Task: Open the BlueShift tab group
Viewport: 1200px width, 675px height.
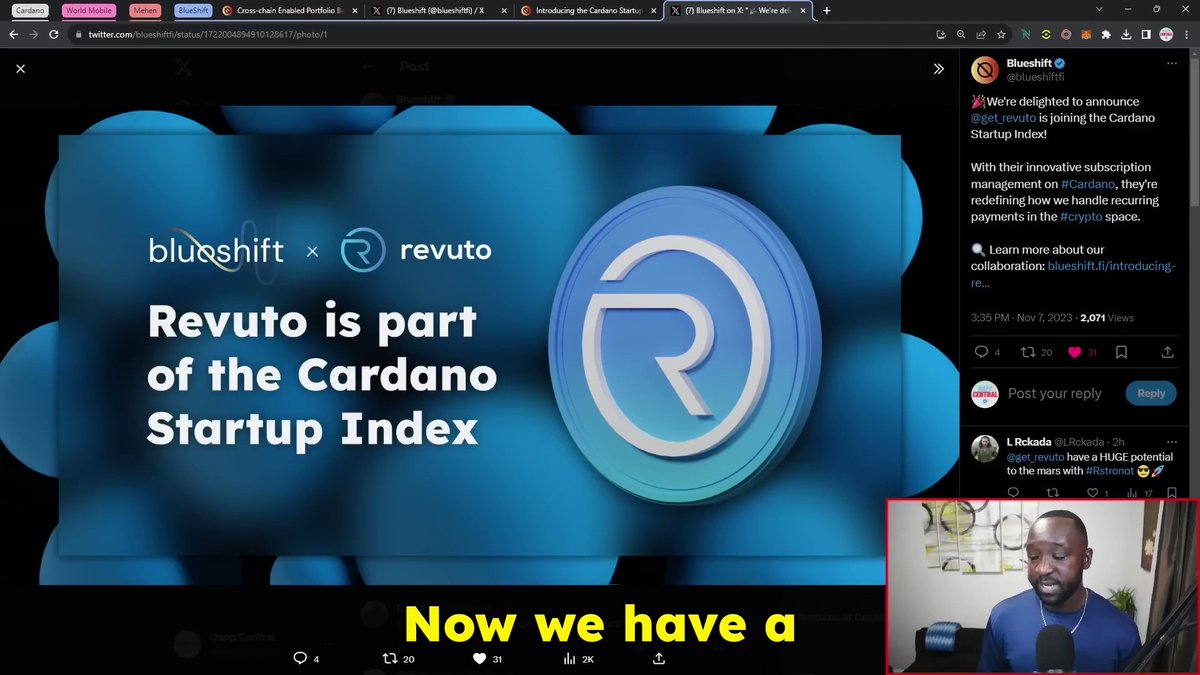Action: [x=193, y=10]
